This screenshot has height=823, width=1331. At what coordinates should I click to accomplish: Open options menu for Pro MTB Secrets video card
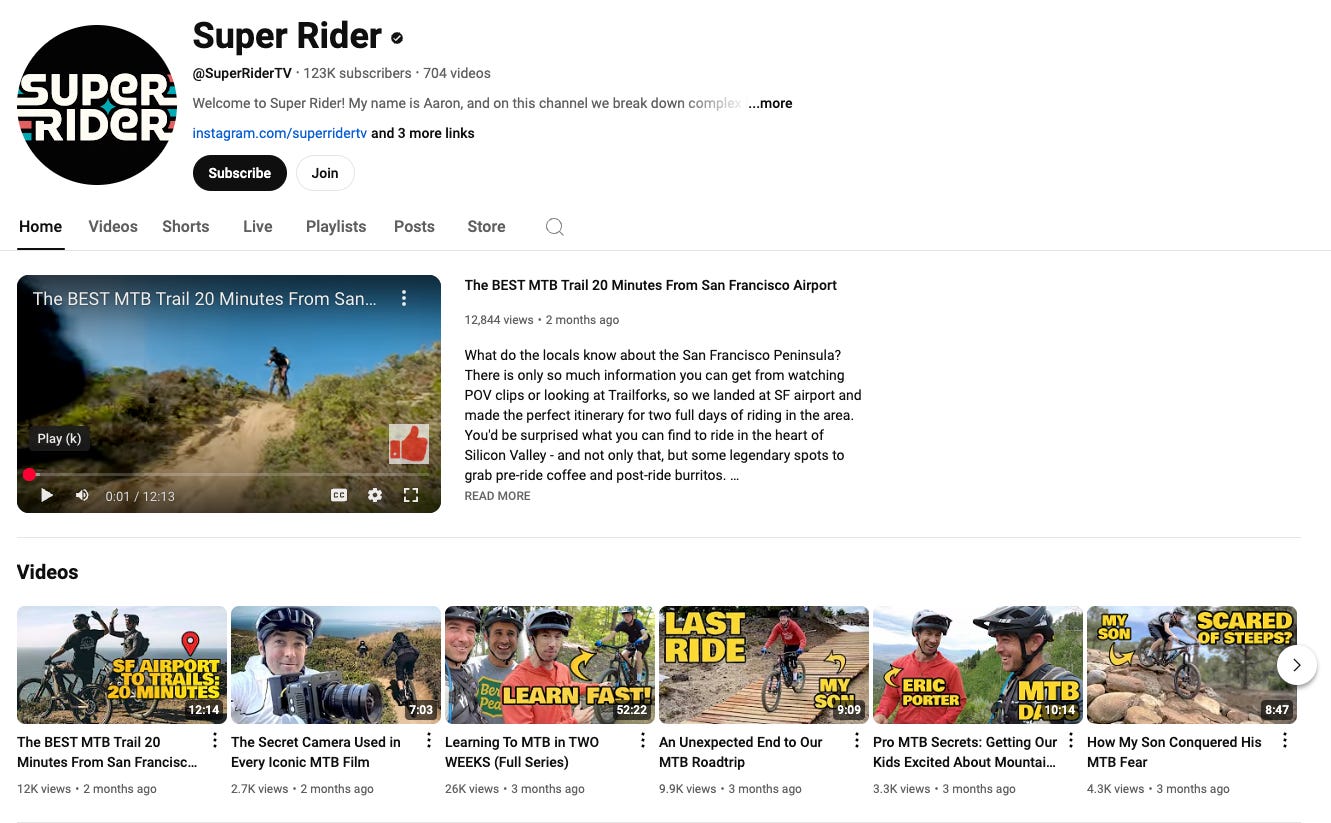(1070, 741)
